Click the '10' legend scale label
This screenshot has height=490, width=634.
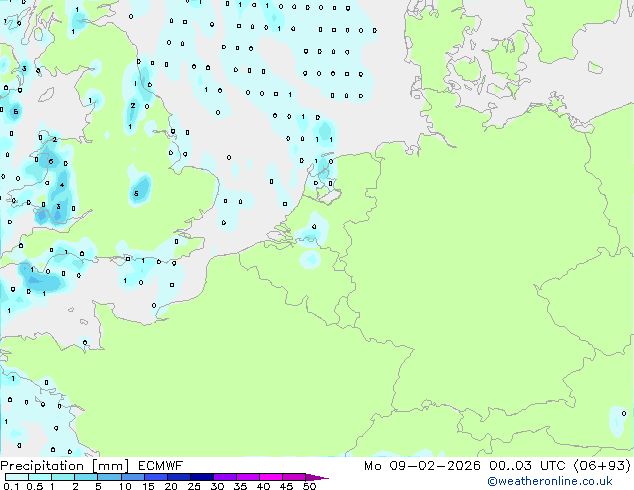pos(125,486)
